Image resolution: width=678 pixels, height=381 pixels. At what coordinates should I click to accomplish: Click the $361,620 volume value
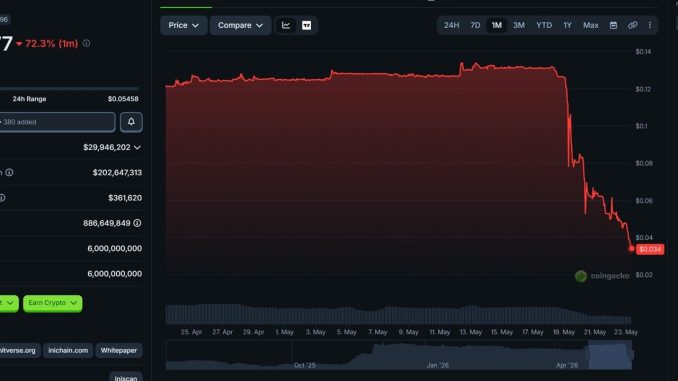(125, 198)
